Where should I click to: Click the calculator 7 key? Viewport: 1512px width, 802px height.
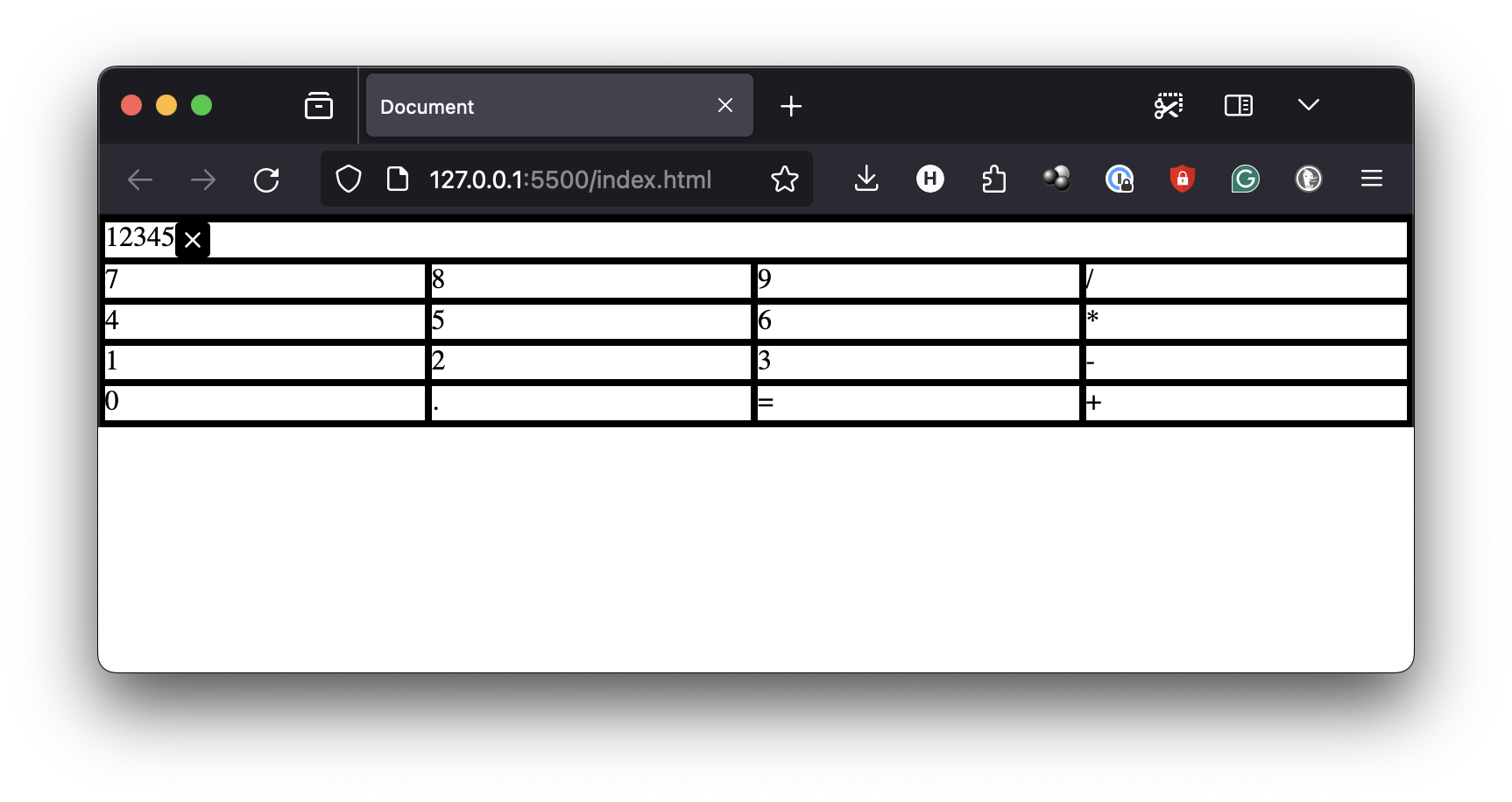[265, 281]
